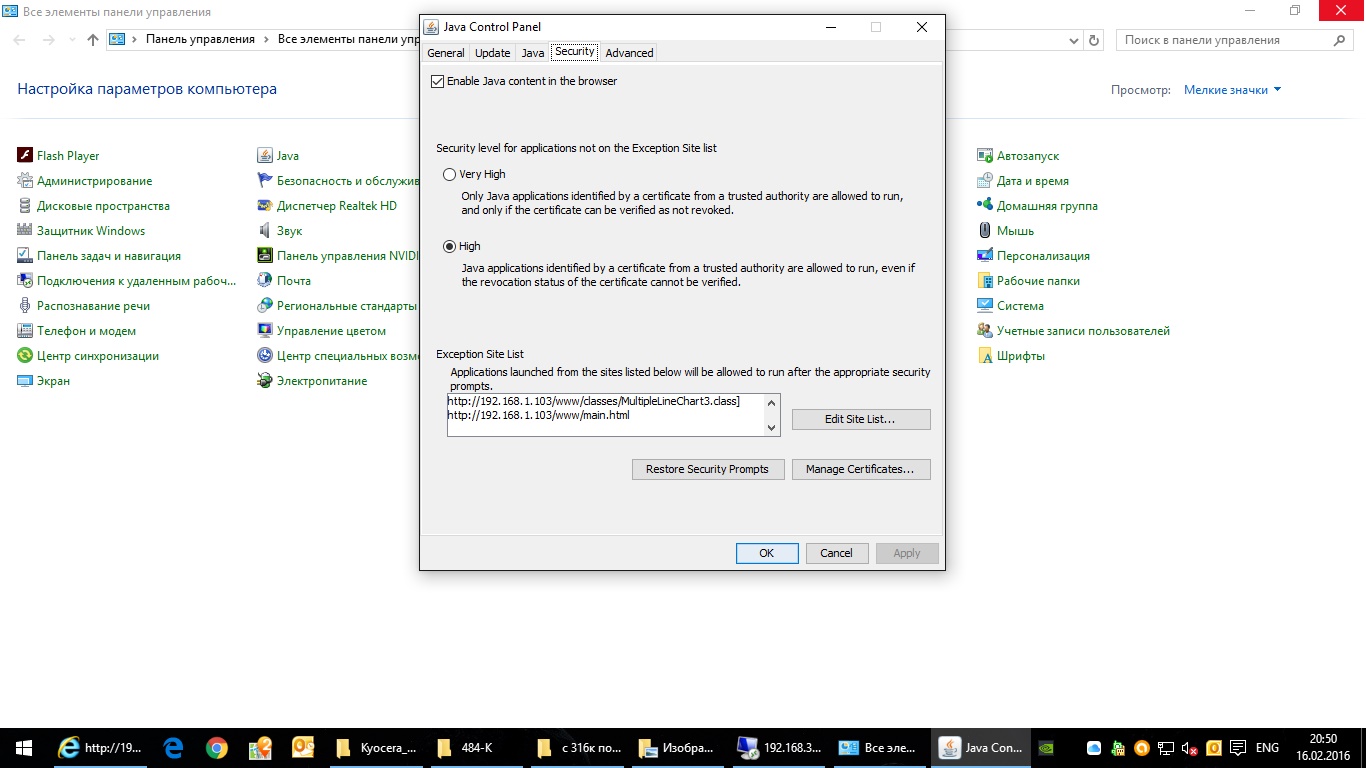Click the Google Chrome taskbar icon
Viewport: 1366px width, 768px height.
point(216,747)
